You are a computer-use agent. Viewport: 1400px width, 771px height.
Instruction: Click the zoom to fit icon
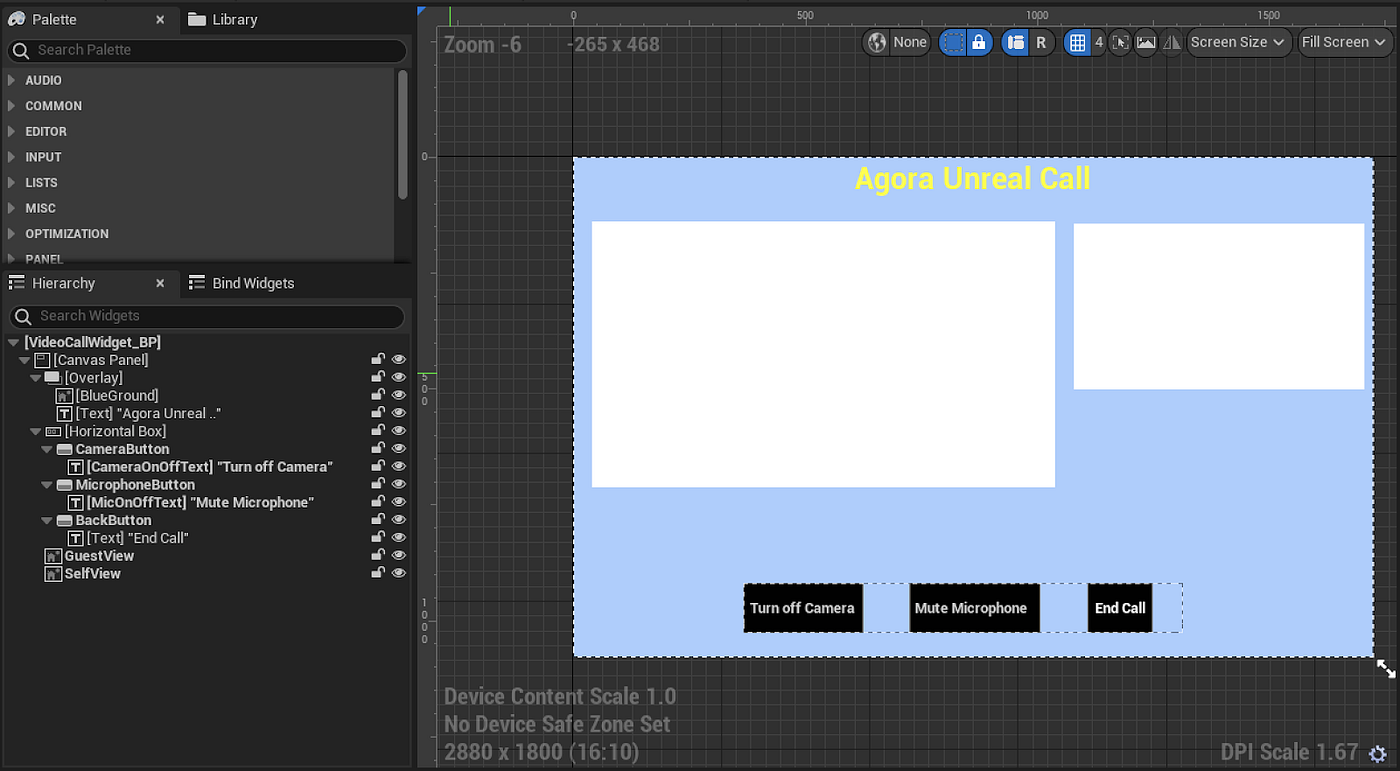click(1120, 42)
